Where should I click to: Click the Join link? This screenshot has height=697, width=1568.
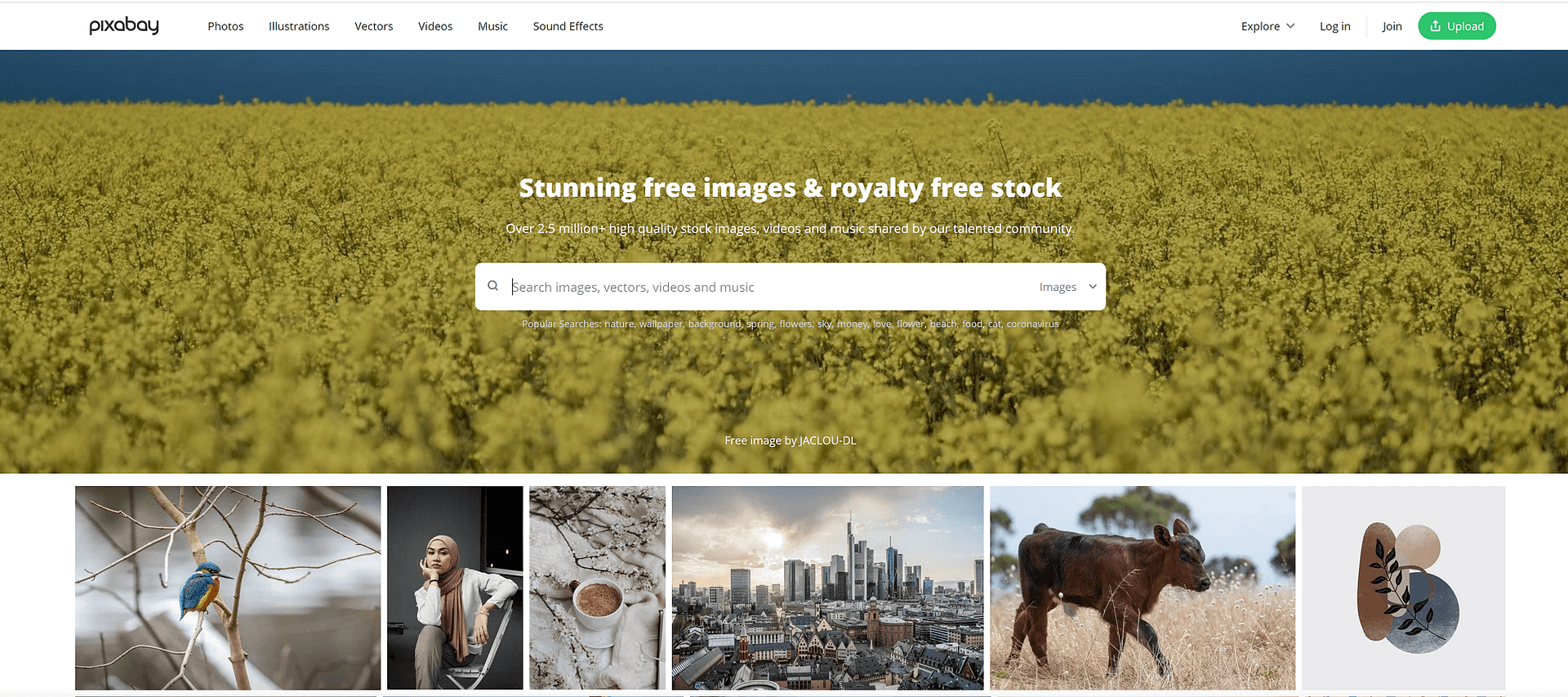tap(1392, 26)
